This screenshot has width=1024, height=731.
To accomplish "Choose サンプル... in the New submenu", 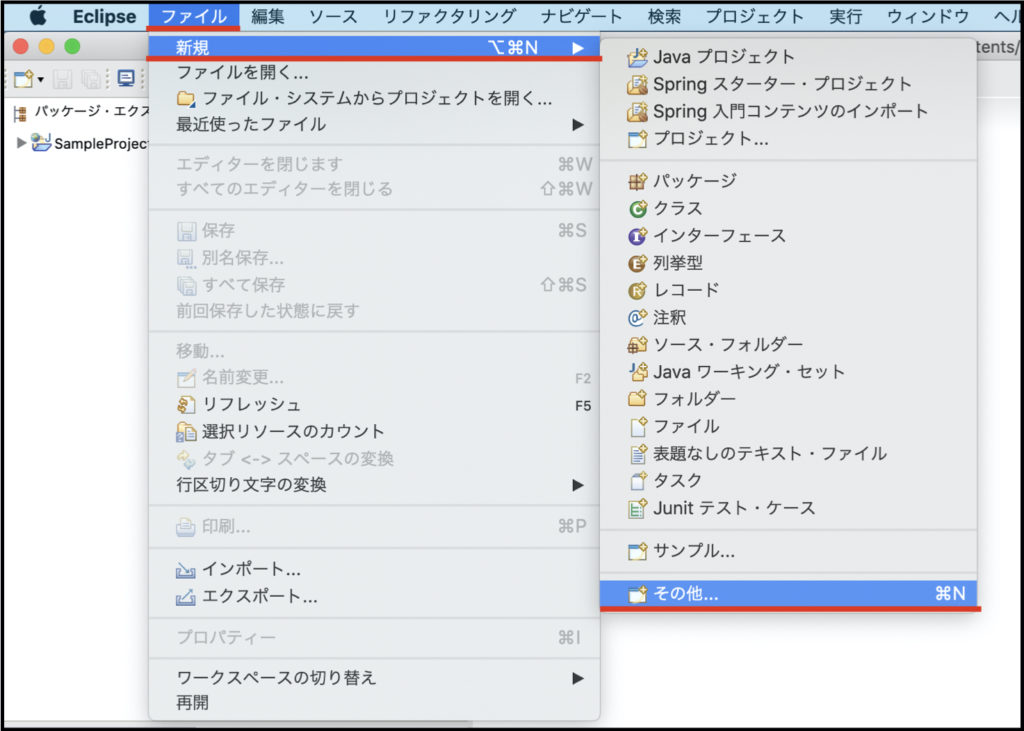I will [788, 551].
